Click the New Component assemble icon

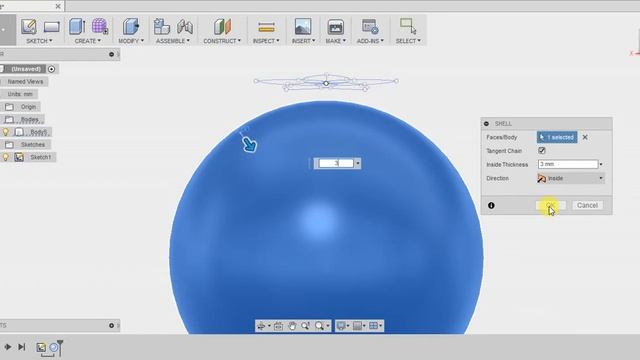[162, 27]
